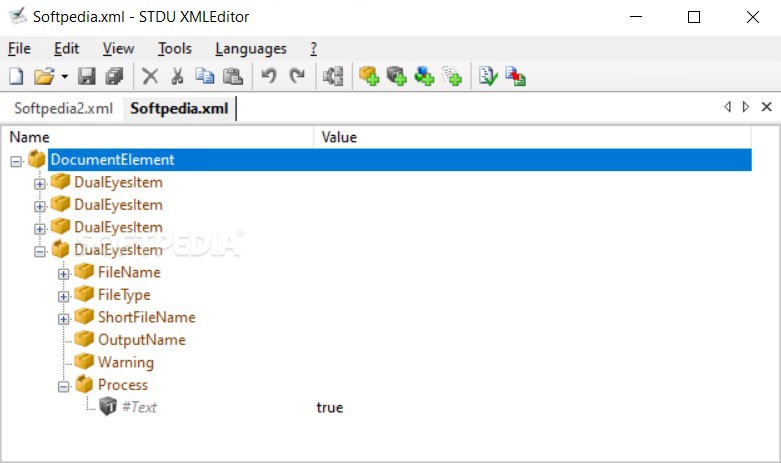Select the ShortFileName tree item
Screen dimensions: 781x463
pos(146,317)
